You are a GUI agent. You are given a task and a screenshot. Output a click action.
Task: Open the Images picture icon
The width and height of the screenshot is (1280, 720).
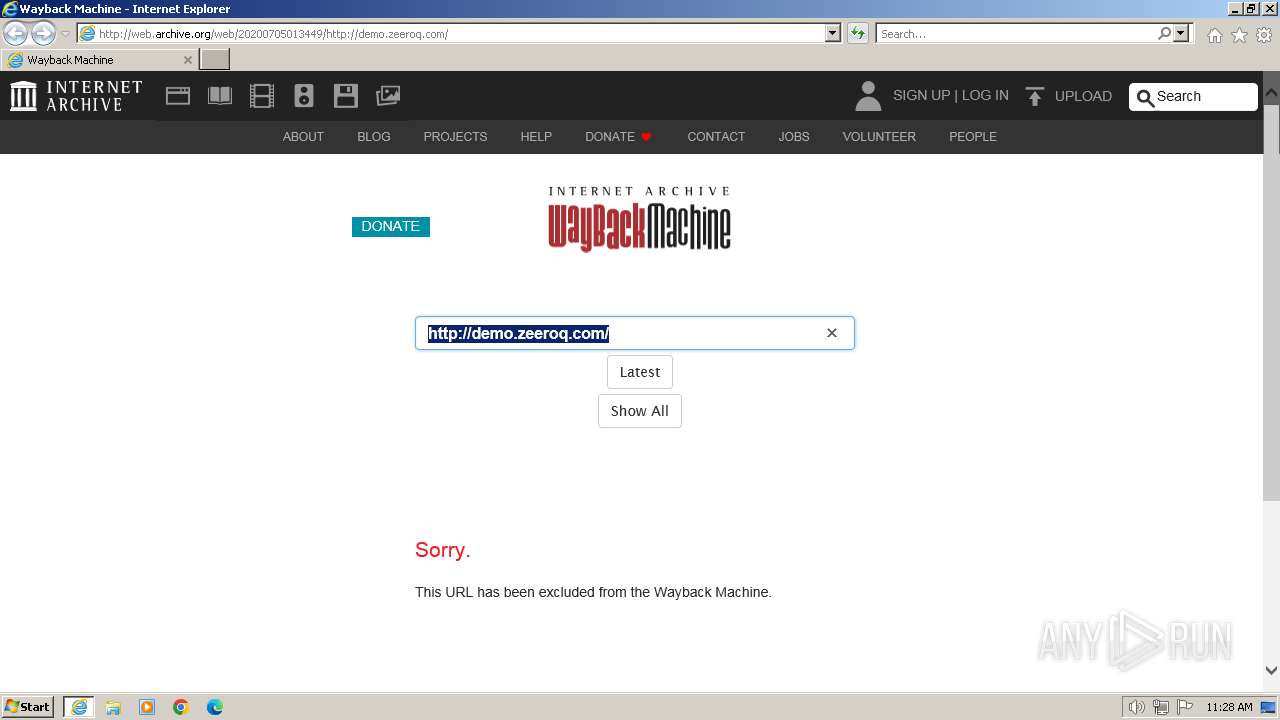tap(388, 96)
